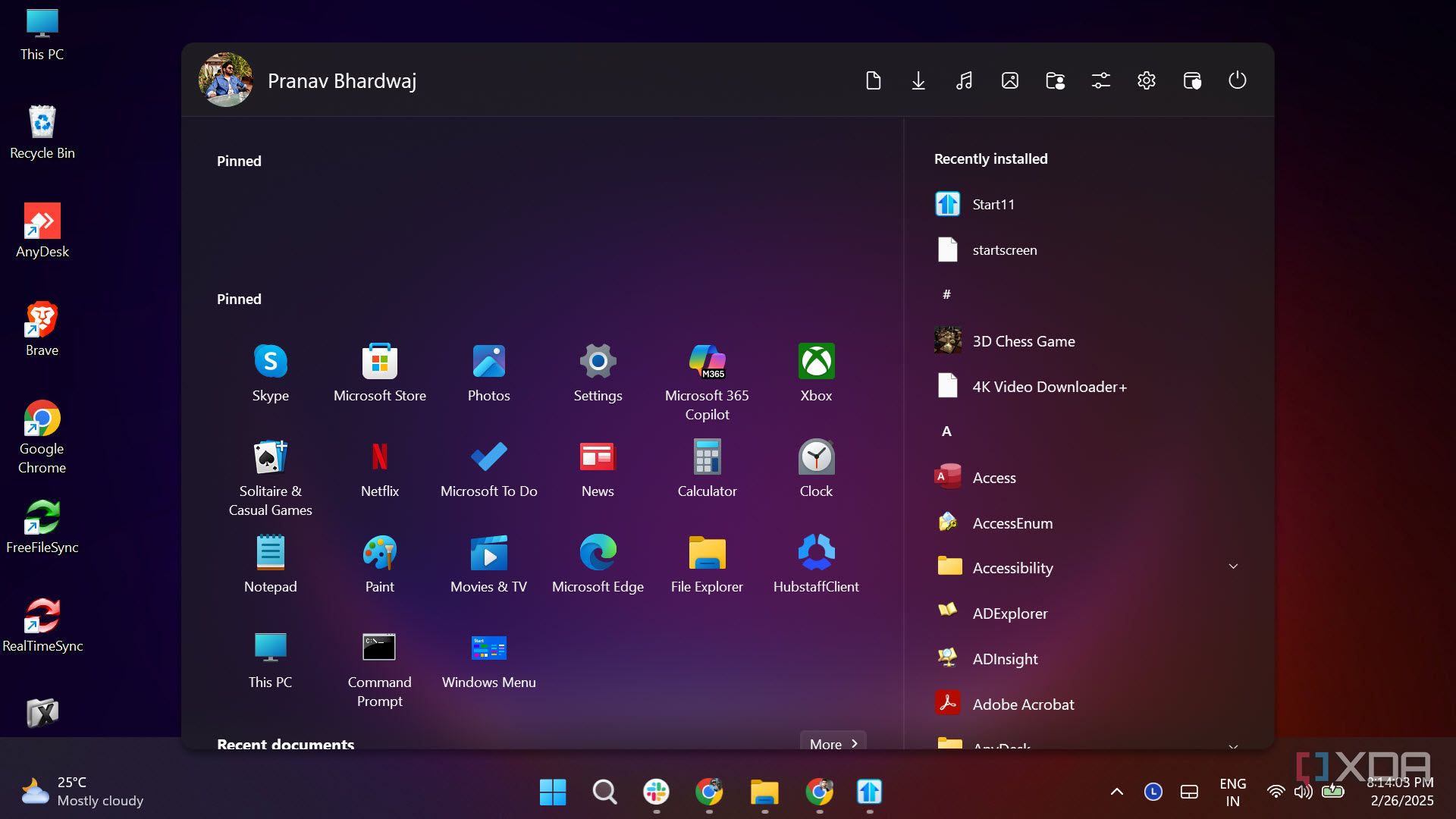Open the Music library icon at the top
This screenshot has width=1456, height=819.
964,80
